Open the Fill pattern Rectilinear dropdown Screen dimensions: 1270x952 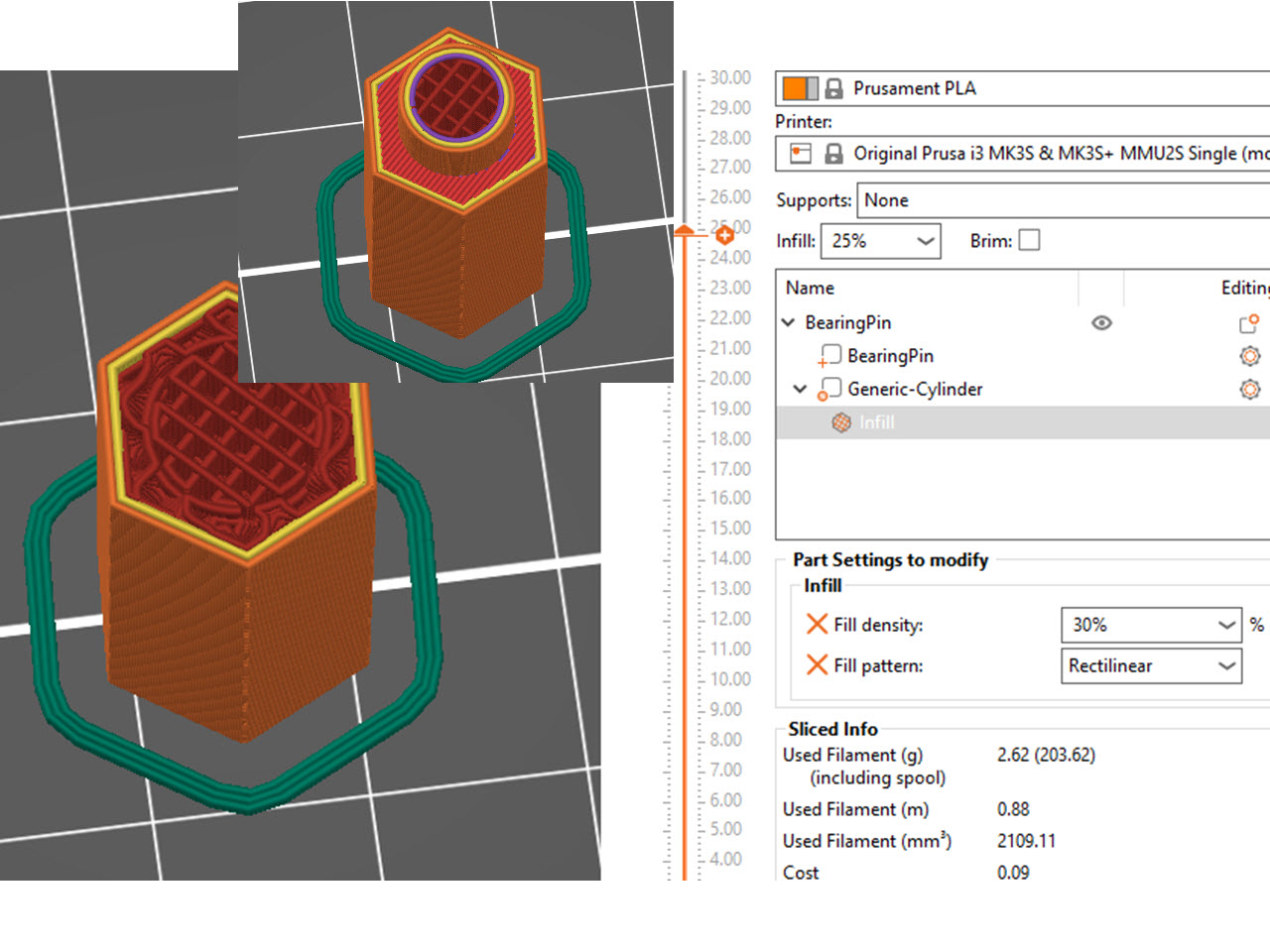[x=1151, y=665]
